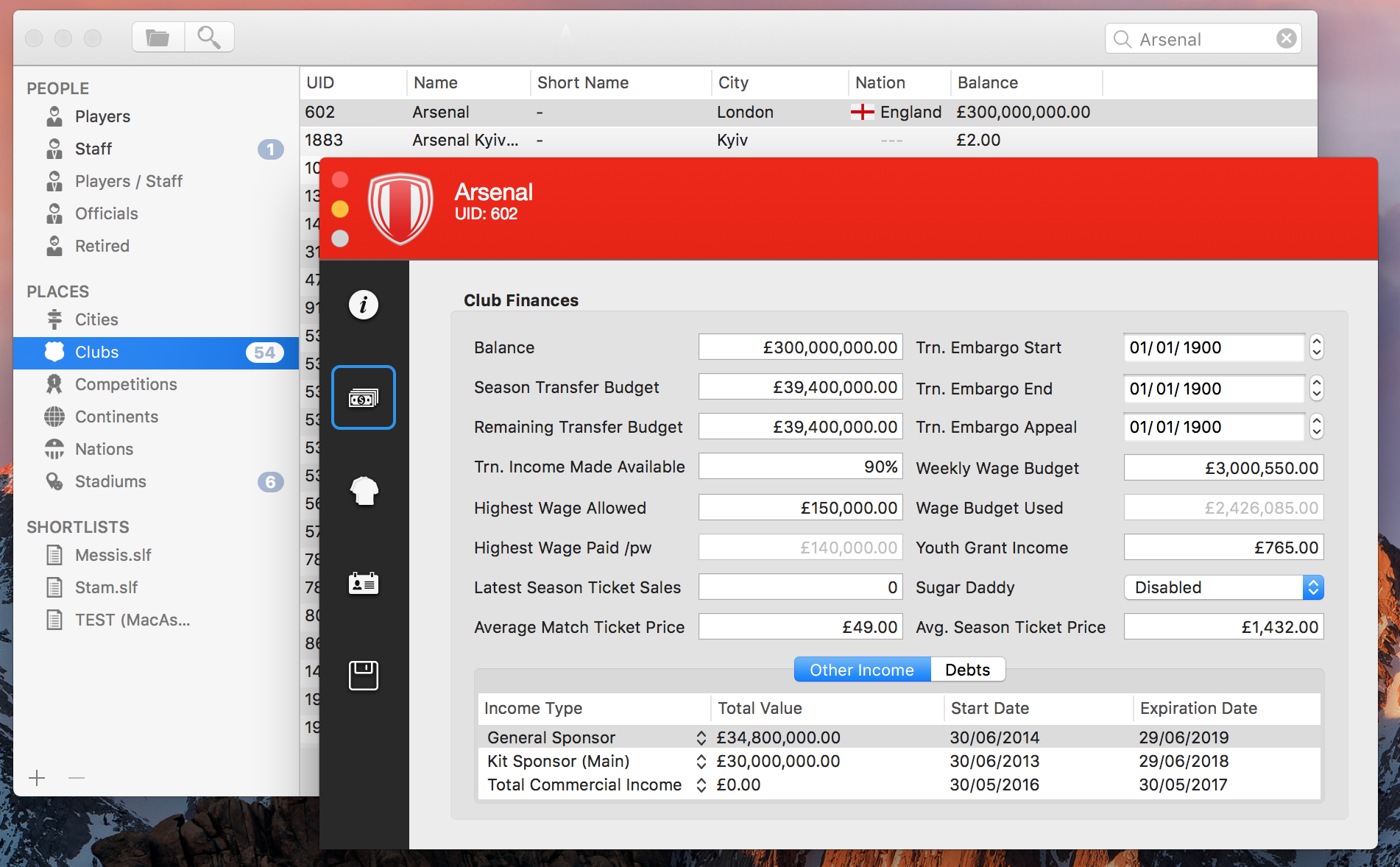
Task: Click the Season Transfer Budget field
Action: (800, 387)
